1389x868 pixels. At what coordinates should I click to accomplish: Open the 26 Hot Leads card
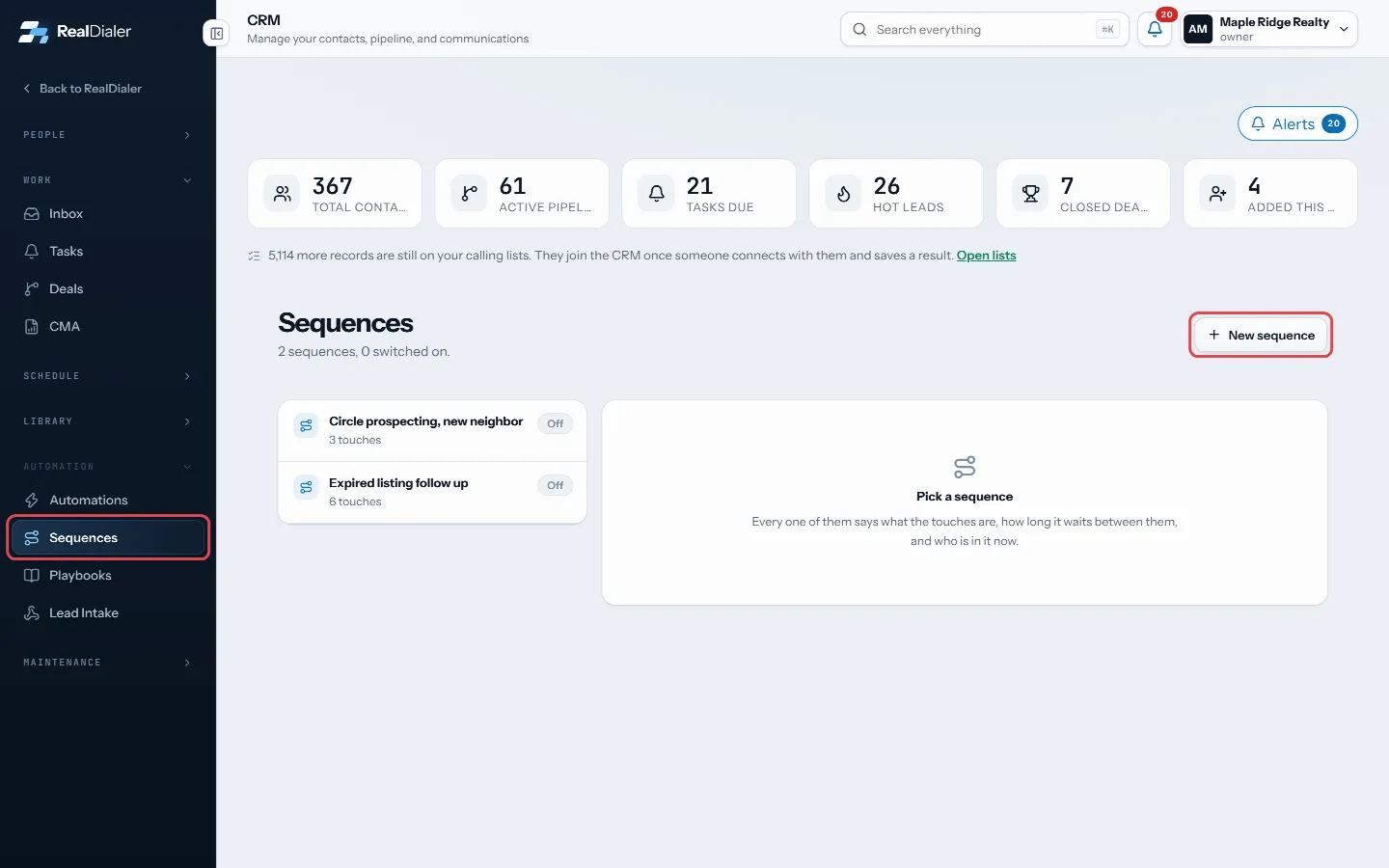(896, 194)
